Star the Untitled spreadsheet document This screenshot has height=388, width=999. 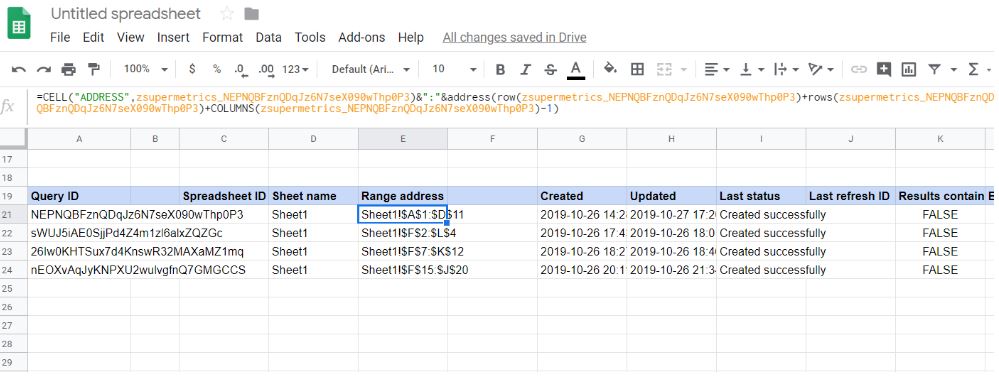point(226,13)
